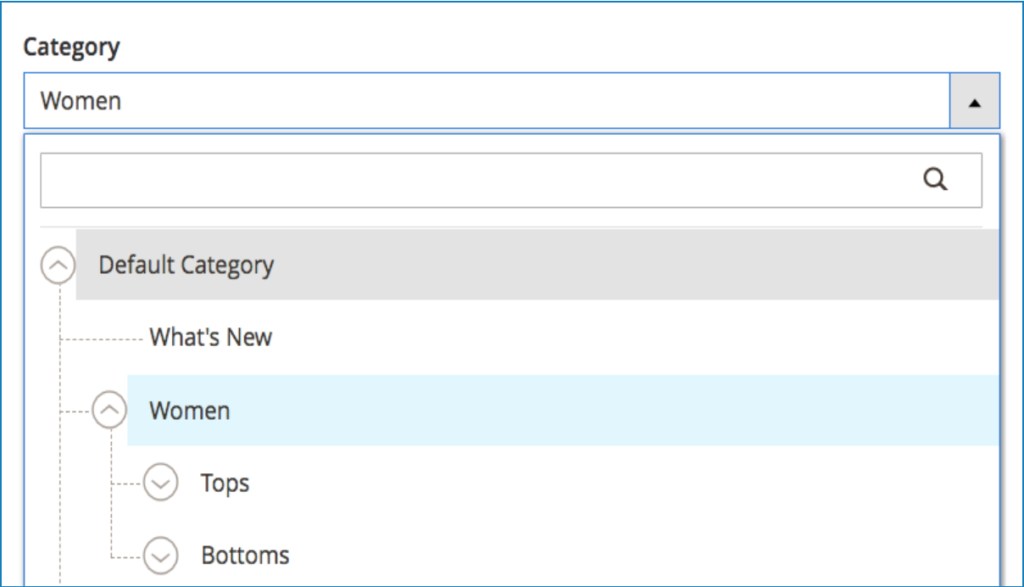Image resolution: width=1024 pixels, height=587 pixels.
Task: Select Bottoms under the Women category
Action: pos(244,555)
